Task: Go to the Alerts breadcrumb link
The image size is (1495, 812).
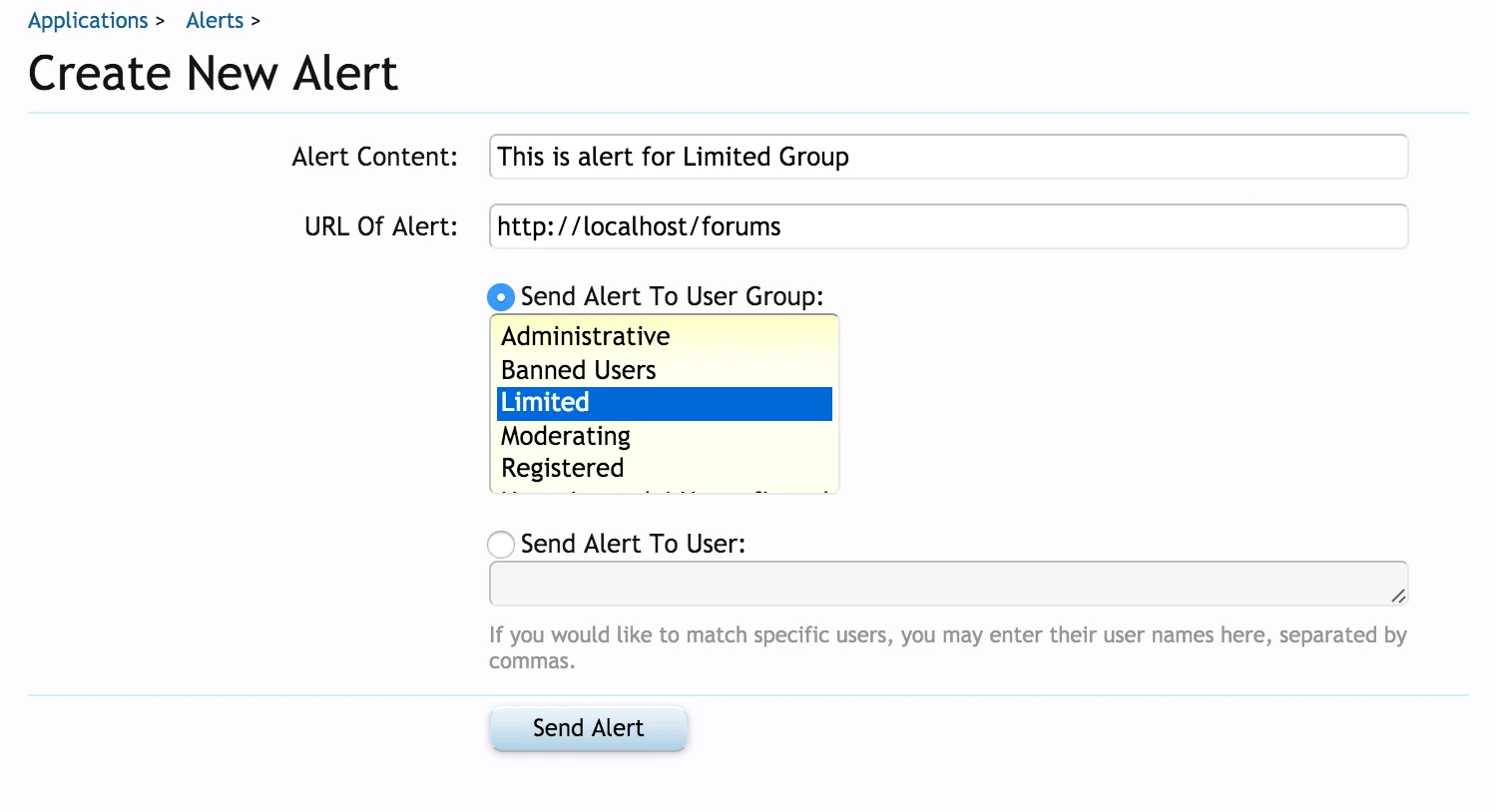Action: pyautogui.click(x=215, y=21)
